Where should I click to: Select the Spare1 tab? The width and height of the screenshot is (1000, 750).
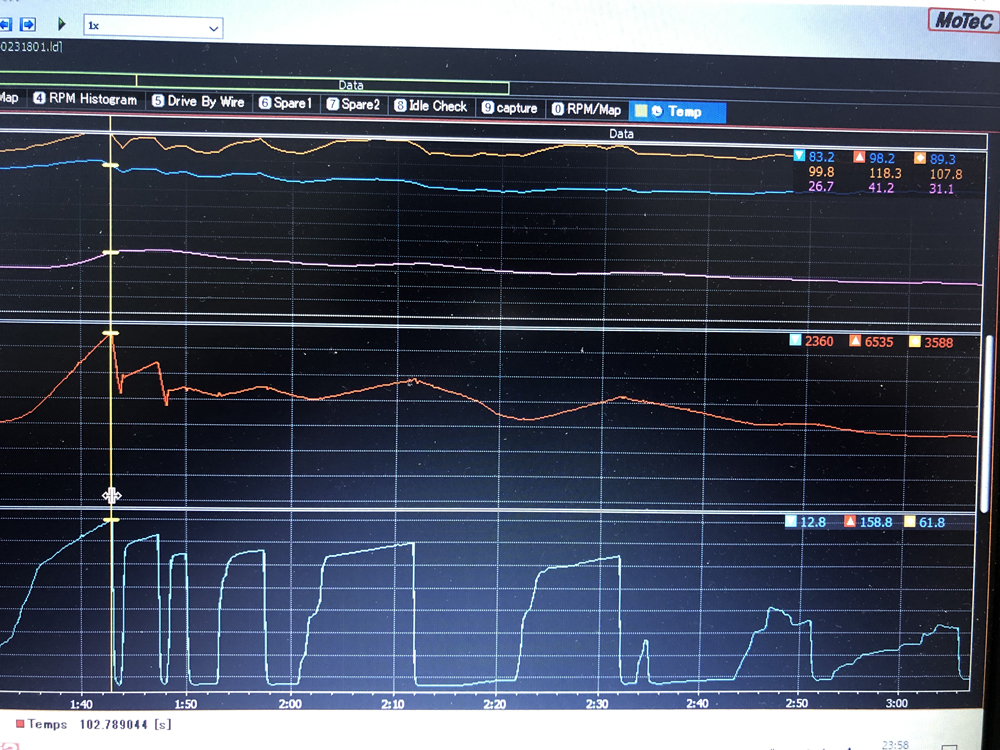click(285, 103)
